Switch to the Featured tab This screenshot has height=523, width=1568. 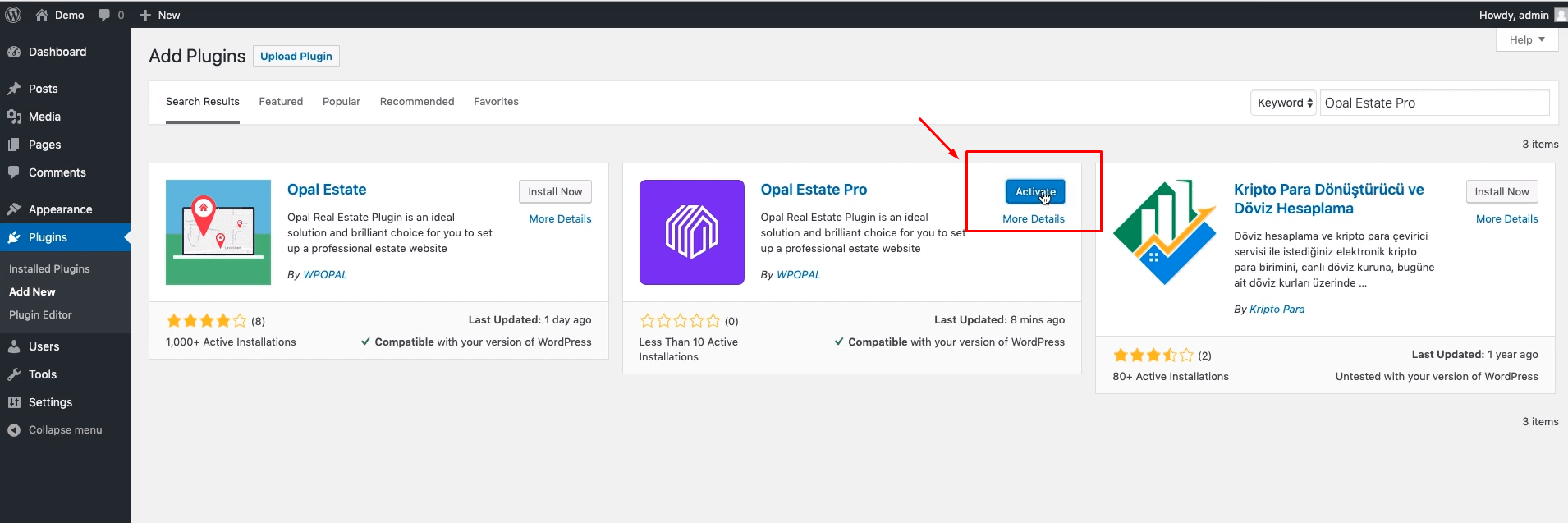click(281, 102)
